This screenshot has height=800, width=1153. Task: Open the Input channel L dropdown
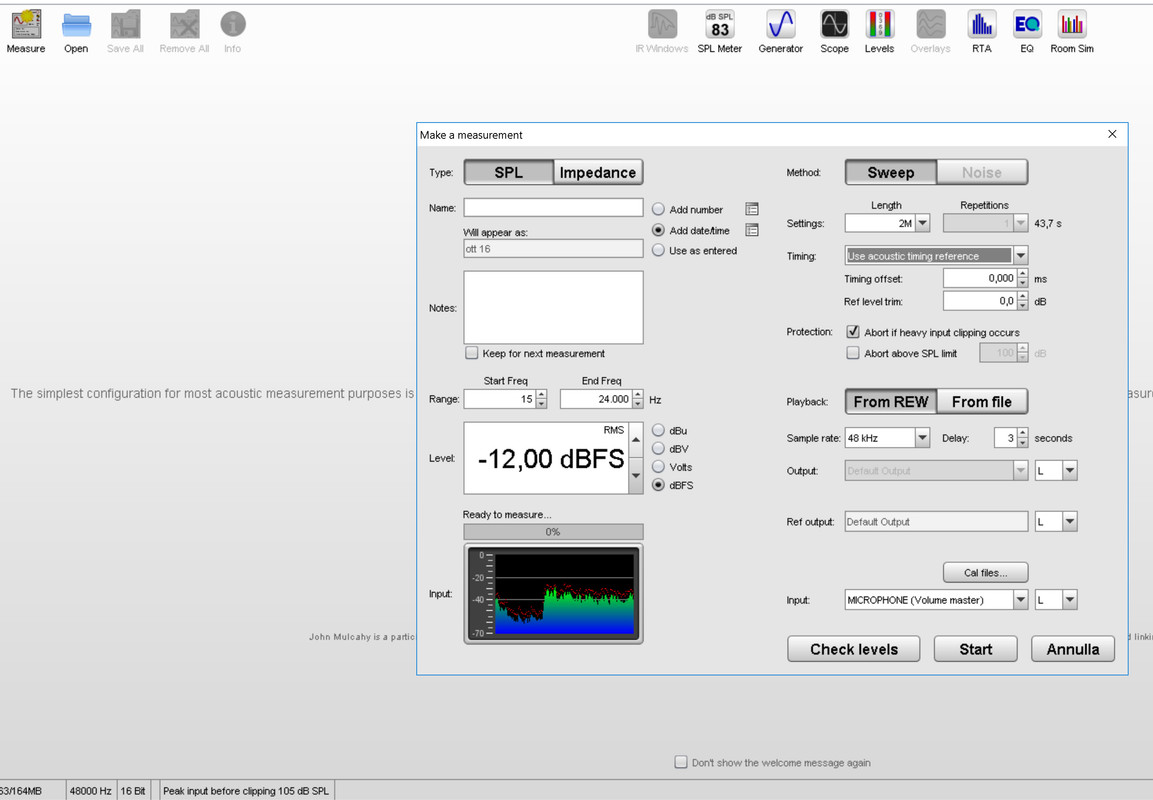tap(1070, 600)
